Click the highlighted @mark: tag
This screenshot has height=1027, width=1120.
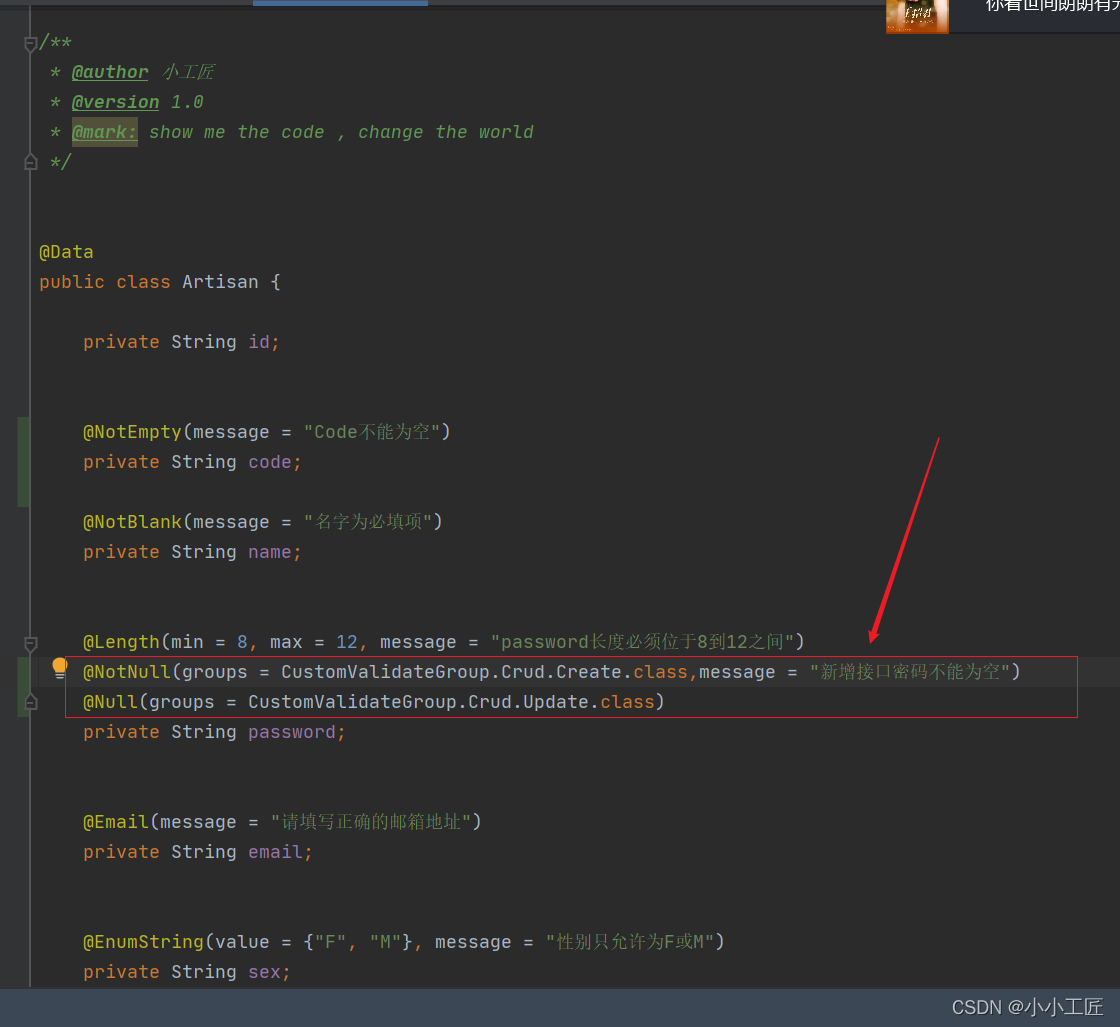(x=104, y=132)
